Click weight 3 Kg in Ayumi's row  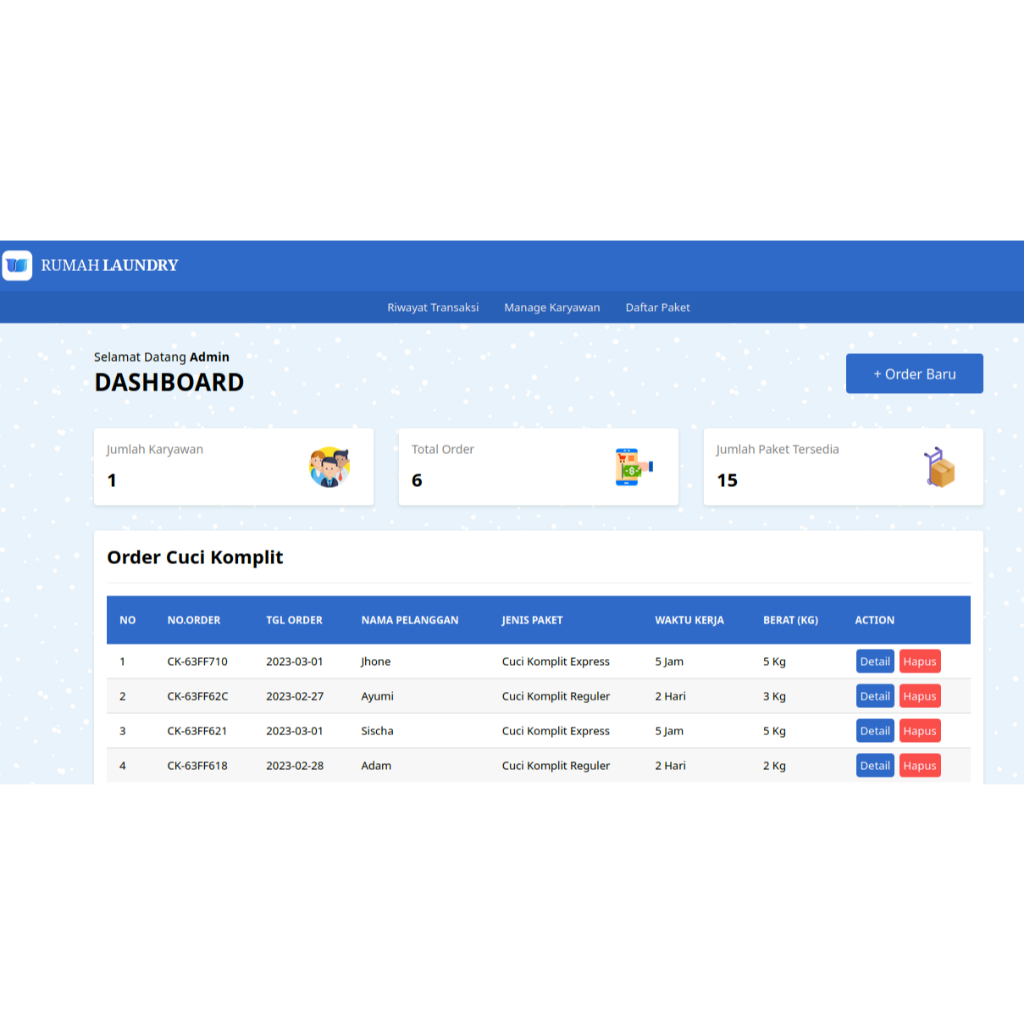coord(774,696)
